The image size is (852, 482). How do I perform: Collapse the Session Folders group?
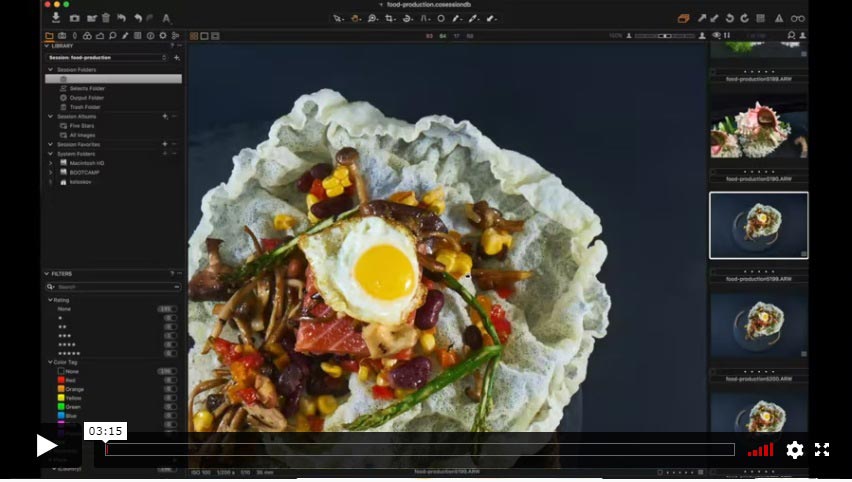click(x=51, y=70)
